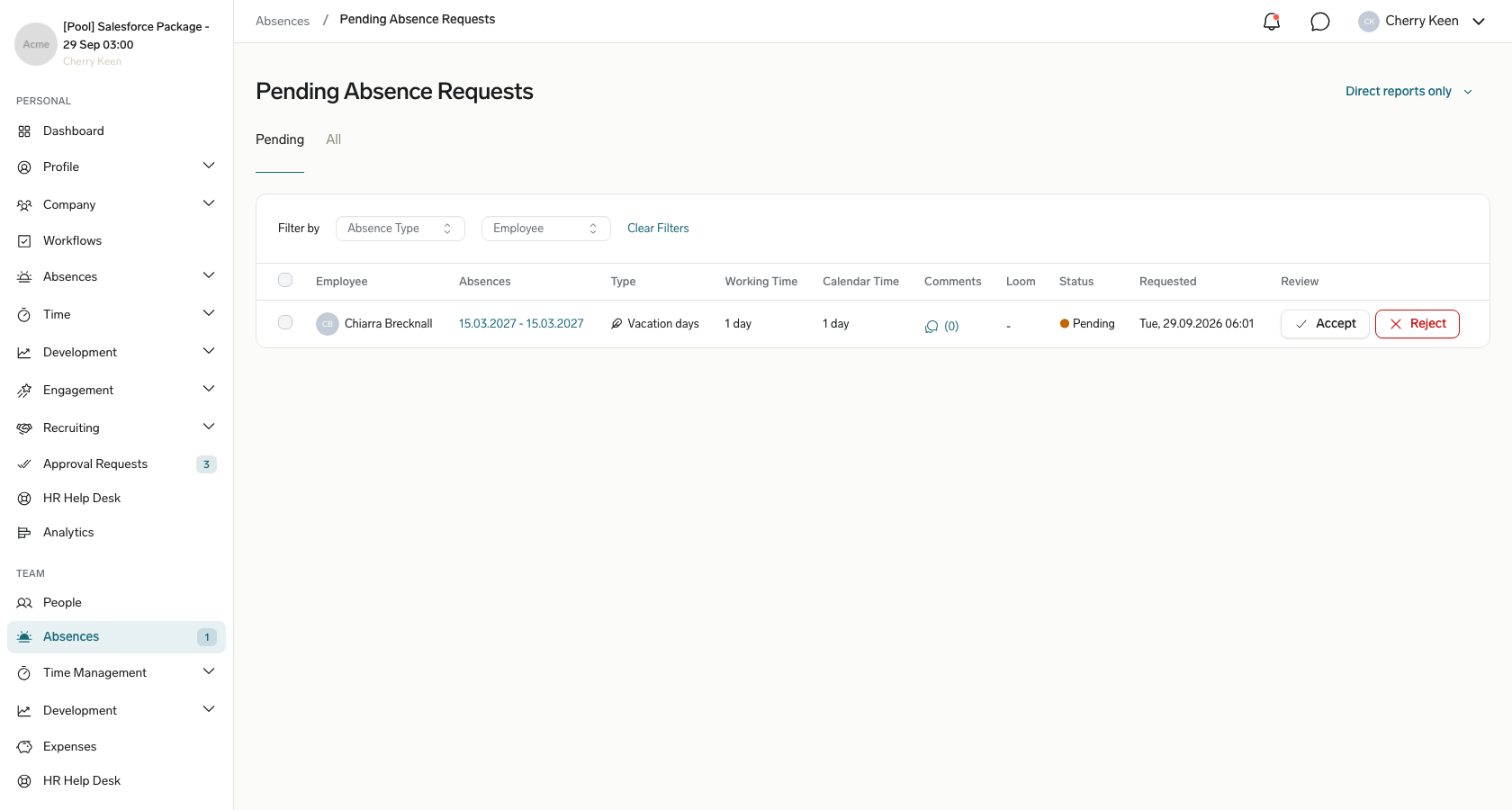Image resolution: width=1512 pixels, height=810 pixels.
Task: Click the Cherry Keen avatar in header
Action: 1369,22
